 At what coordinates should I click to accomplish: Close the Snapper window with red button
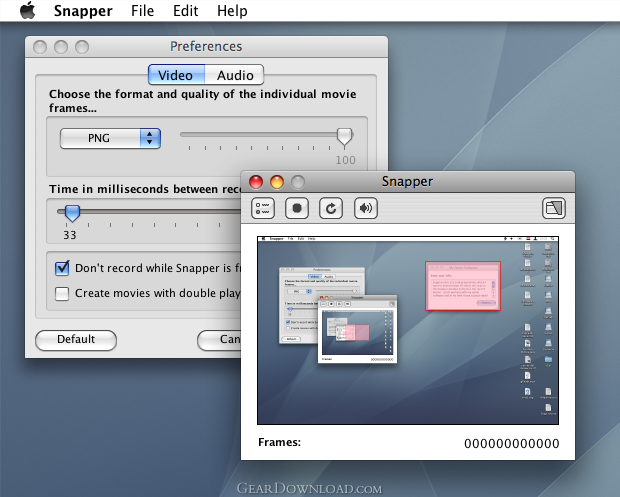point(256,182)
